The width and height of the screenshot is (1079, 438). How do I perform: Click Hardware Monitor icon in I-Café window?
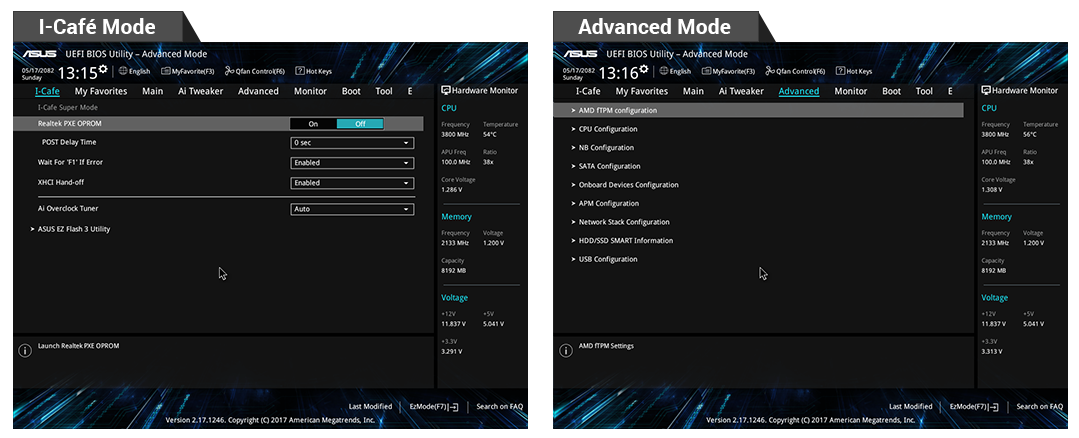pyautogui.click(x=446, y=90)
